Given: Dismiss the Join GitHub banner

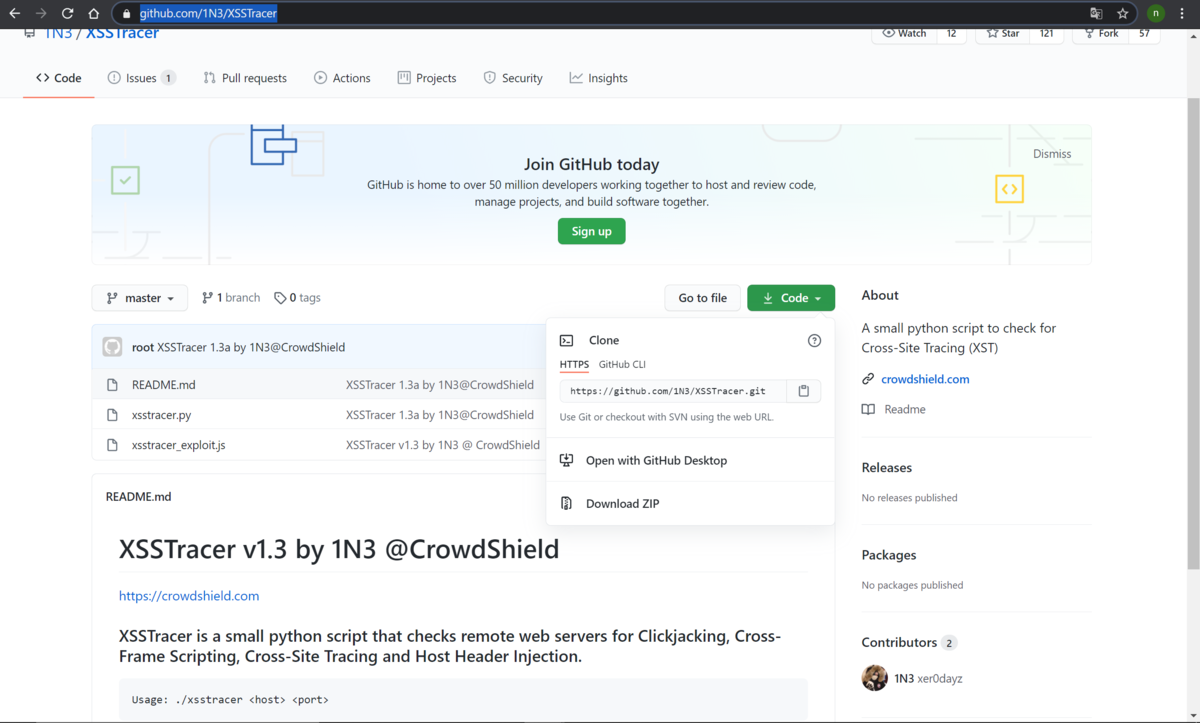Looking at the screenshot, I should coord(1052,154).
